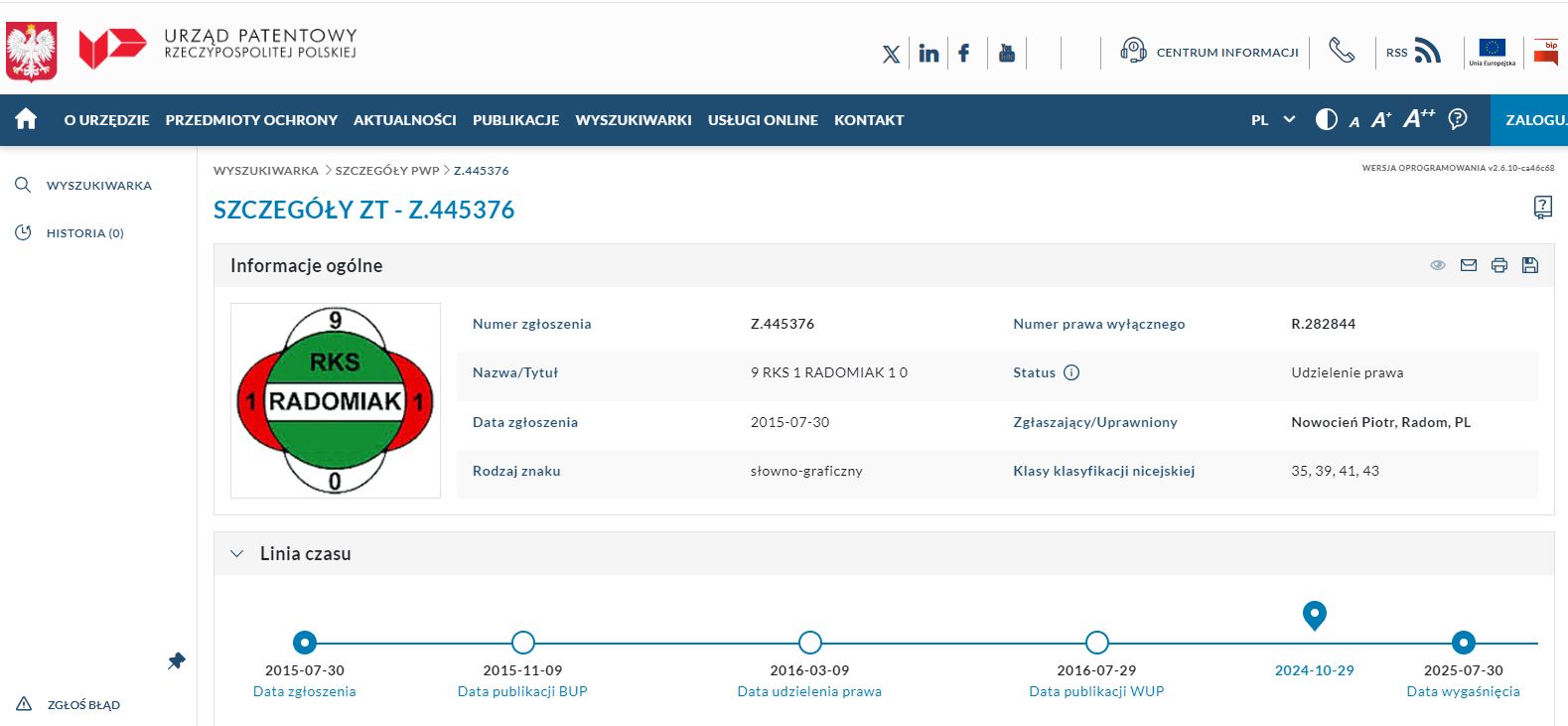This screenshot has height=726, width=1568.
Task: Click the 2016-03-09 Data udzielenia prawa marker
Action: point(809,643)
